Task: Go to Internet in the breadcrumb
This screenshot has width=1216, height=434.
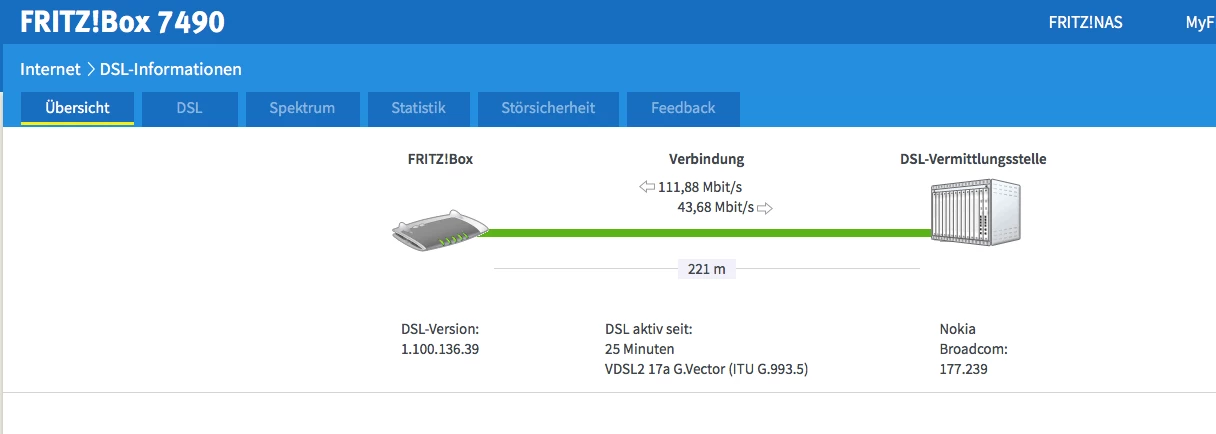Action: 50,70
